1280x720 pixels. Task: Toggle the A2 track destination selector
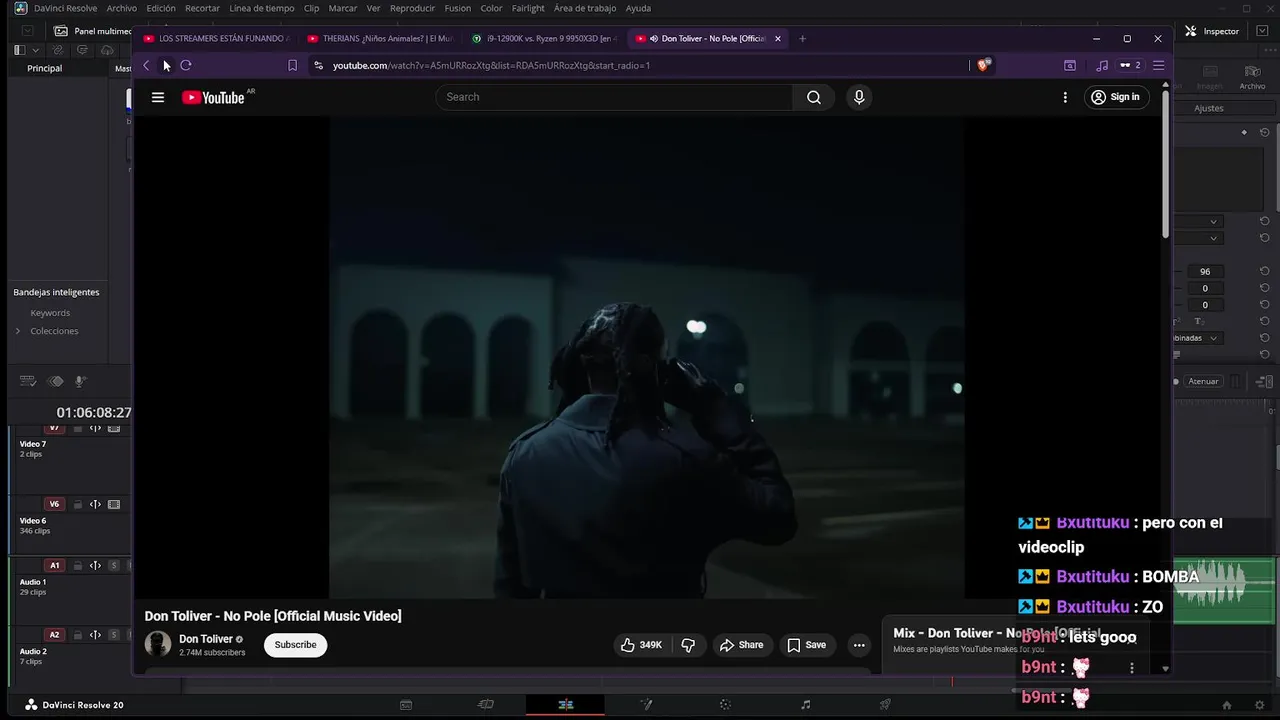click(55, 635)
